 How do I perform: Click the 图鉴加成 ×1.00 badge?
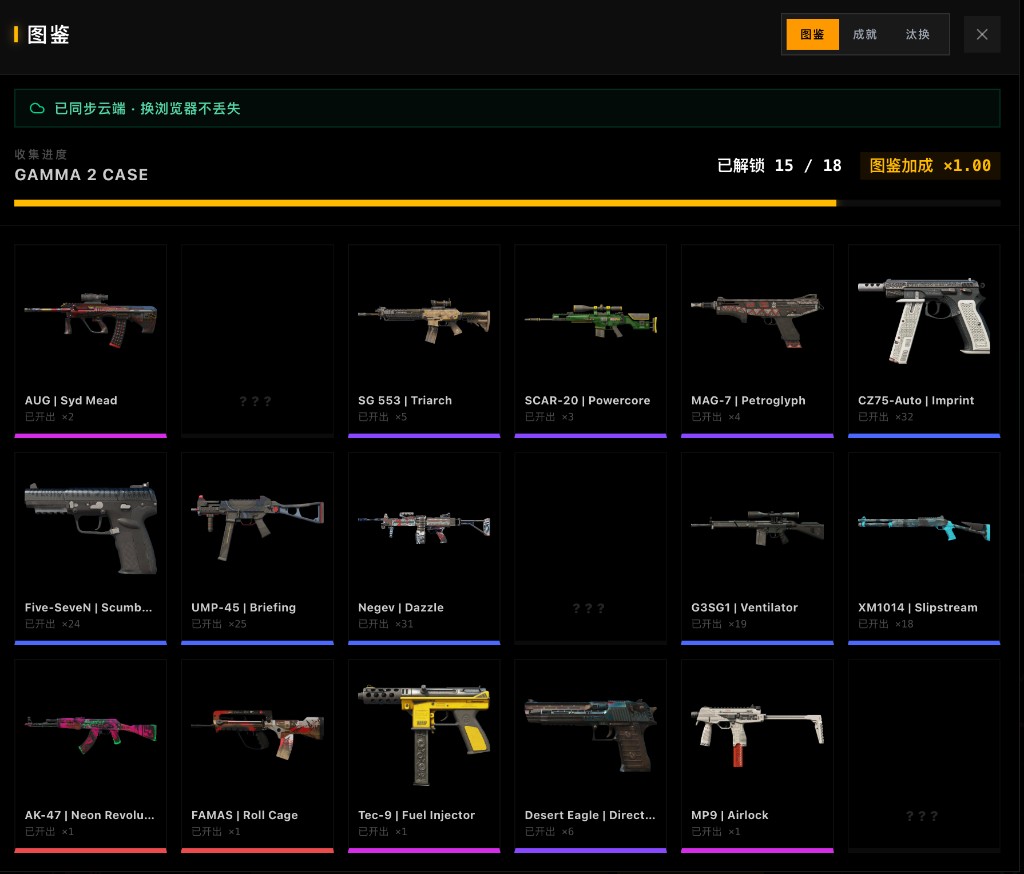[x=929, y=165]
